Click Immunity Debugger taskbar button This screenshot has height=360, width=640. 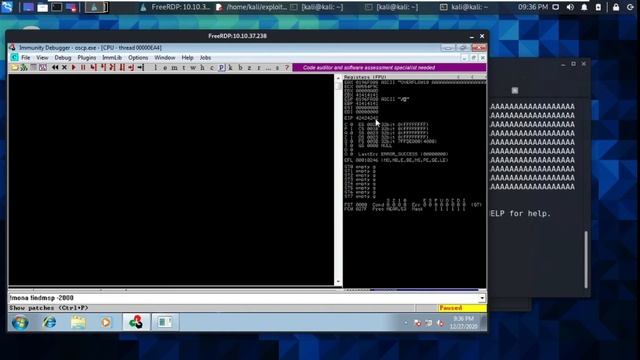[x=136, y=322]
